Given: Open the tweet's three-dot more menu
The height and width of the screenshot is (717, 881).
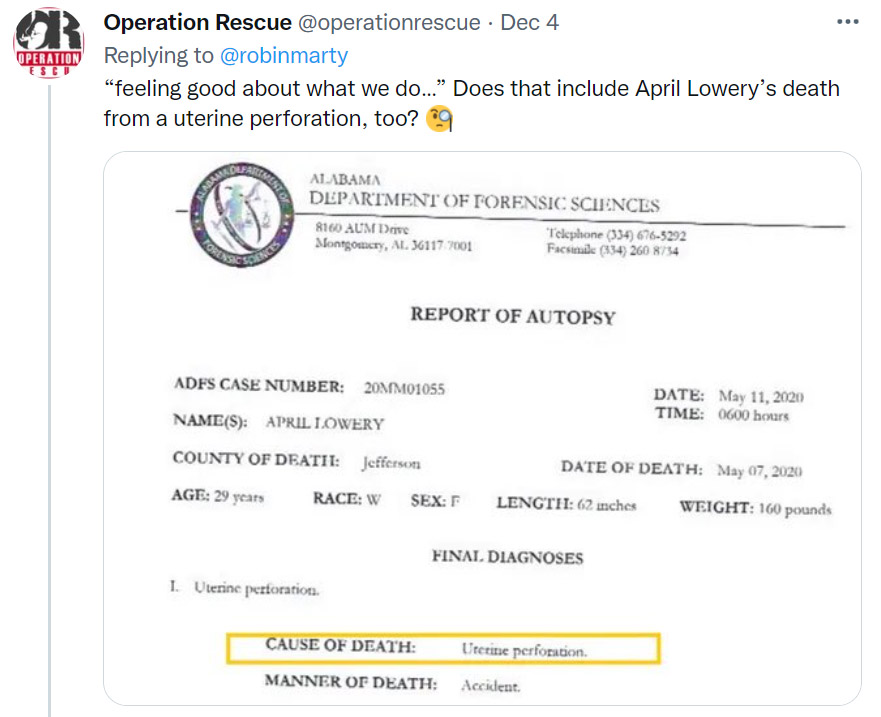Looking at the screenshot, I should 847,22.
